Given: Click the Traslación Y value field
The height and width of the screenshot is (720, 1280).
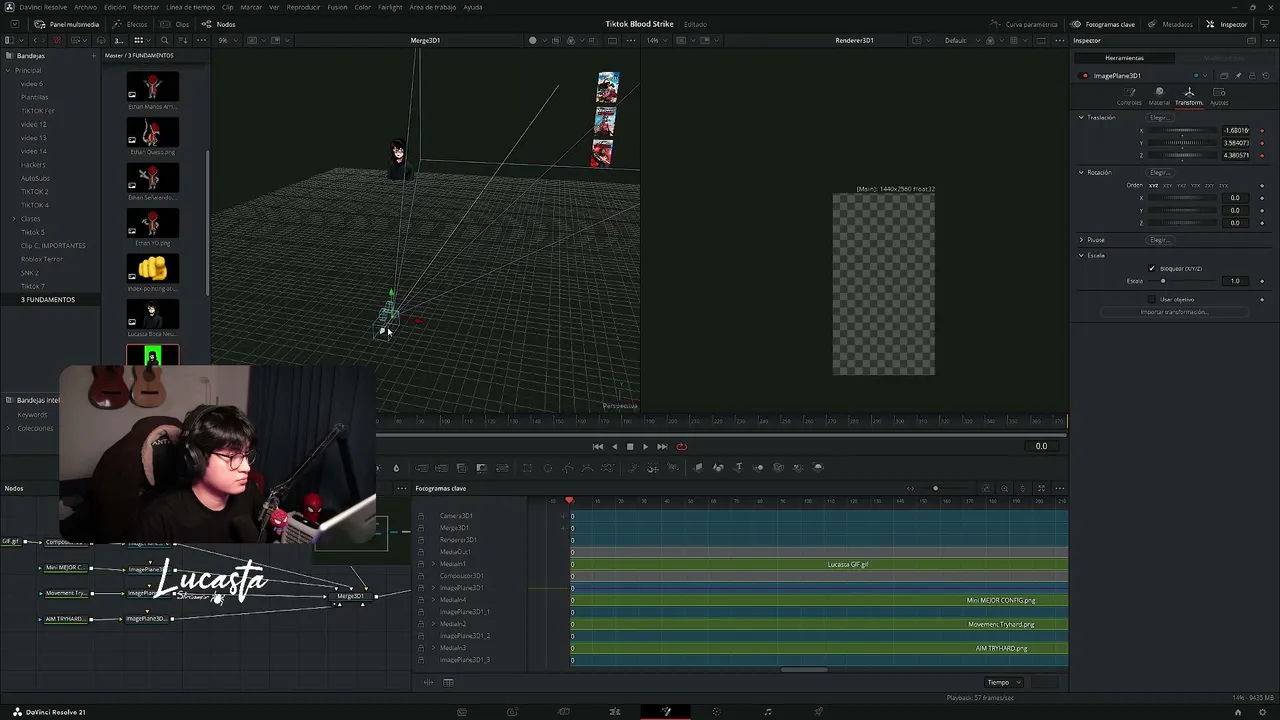Looking at the screenshot, I should (1236, 143).
